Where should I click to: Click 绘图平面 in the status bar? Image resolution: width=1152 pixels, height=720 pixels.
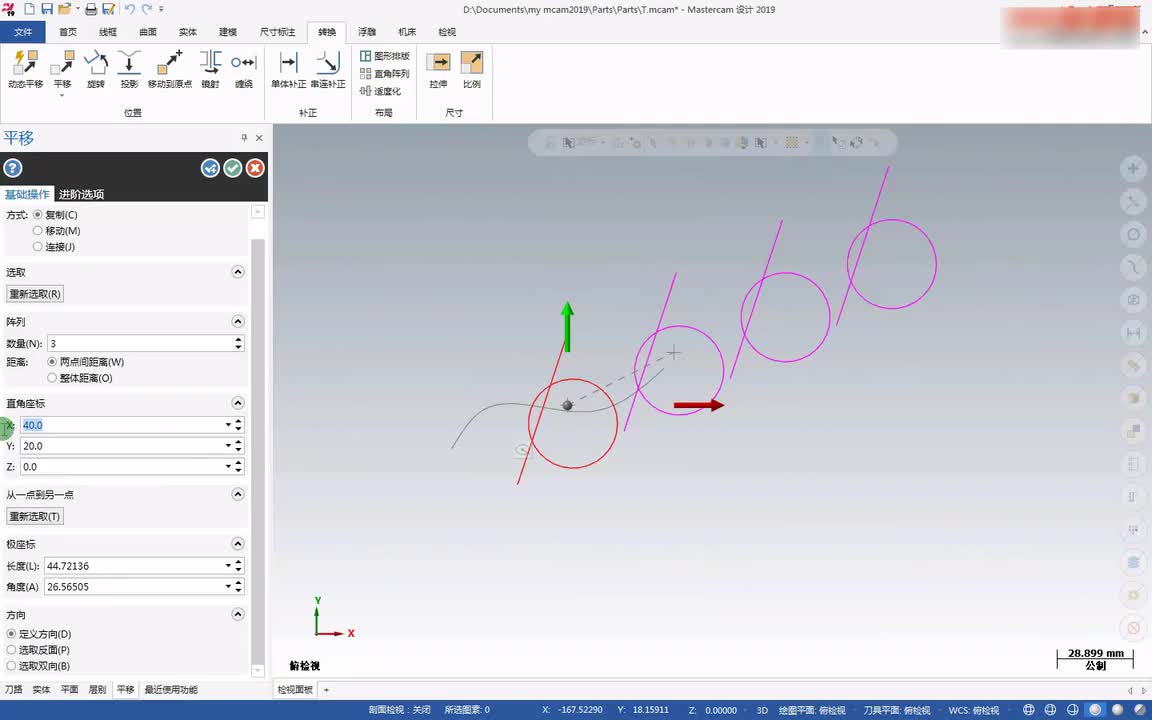click(x=812, y=710)
